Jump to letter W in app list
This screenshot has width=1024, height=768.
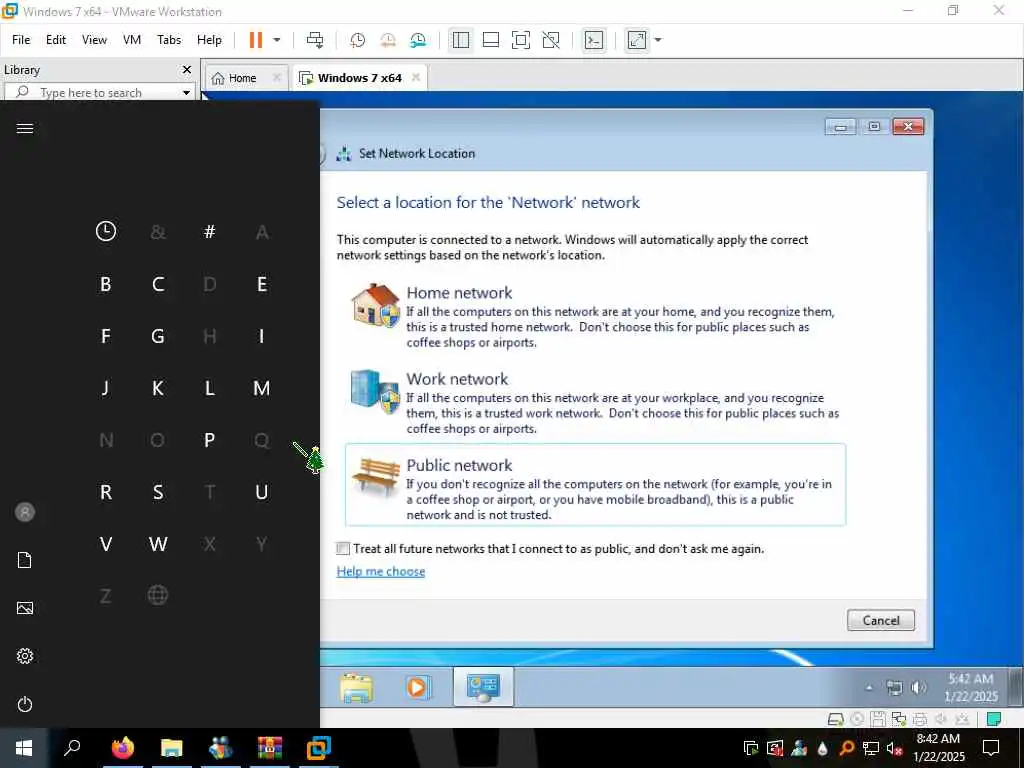157,544
